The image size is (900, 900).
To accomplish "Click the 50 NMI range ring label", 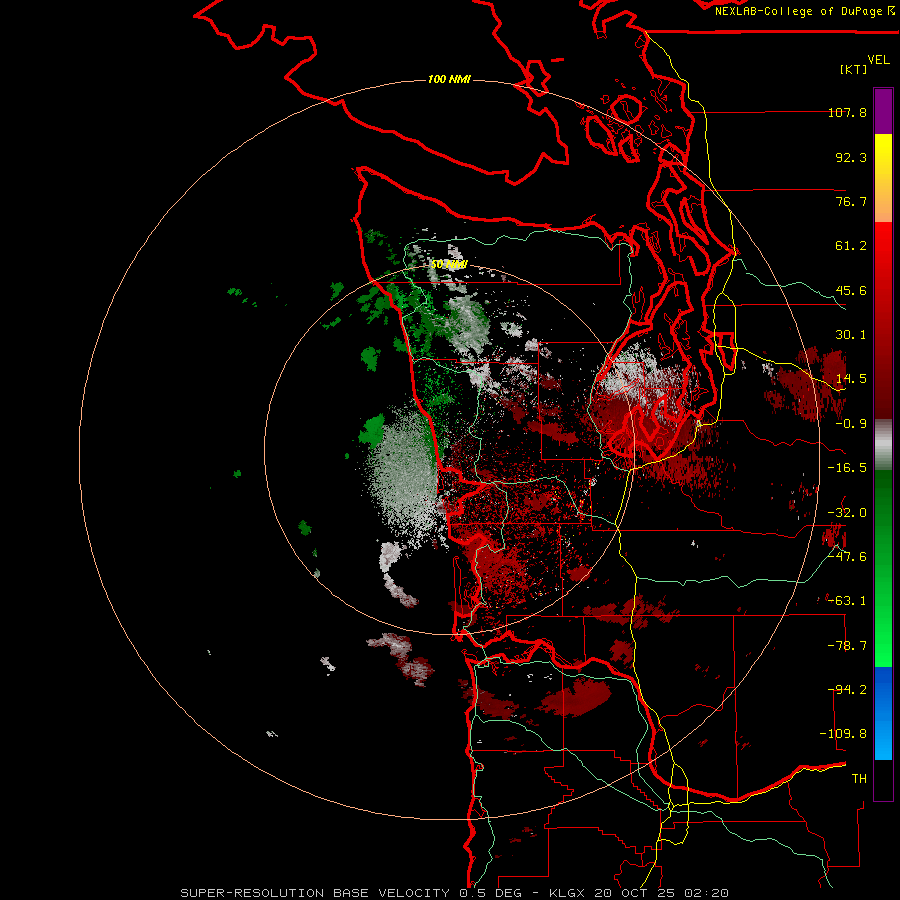I will [449, 264].
